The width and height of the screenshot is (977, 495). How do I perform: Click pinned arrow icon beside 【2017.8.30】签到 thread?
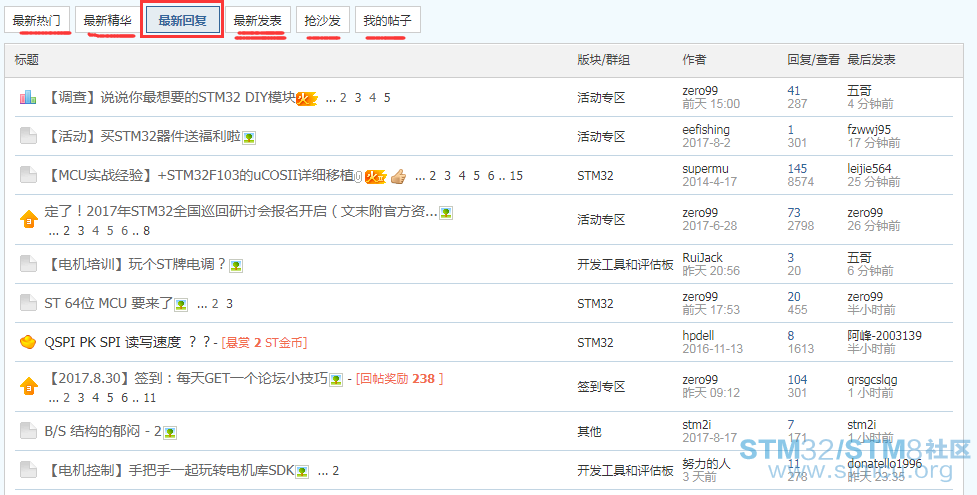click(x=29, y=387)
